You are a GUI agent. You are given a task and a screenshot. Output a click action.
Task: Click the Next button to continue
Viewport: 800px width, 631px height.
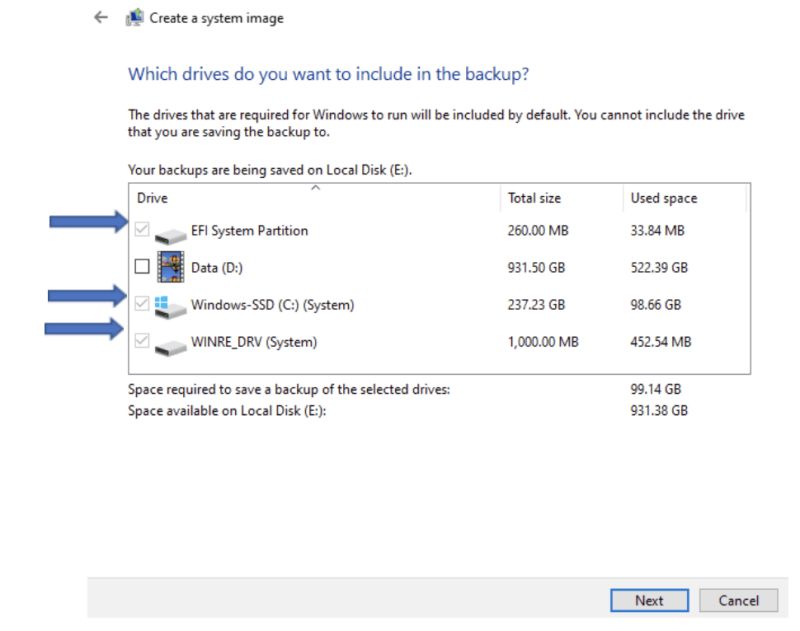pyautogui.click(x=649, y=601)
